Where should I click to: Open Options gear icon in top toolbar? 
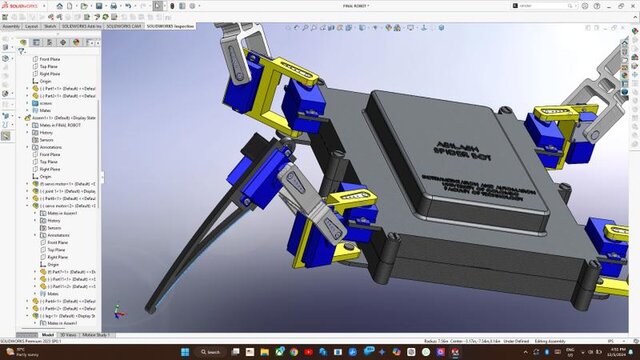coord(192,6)
